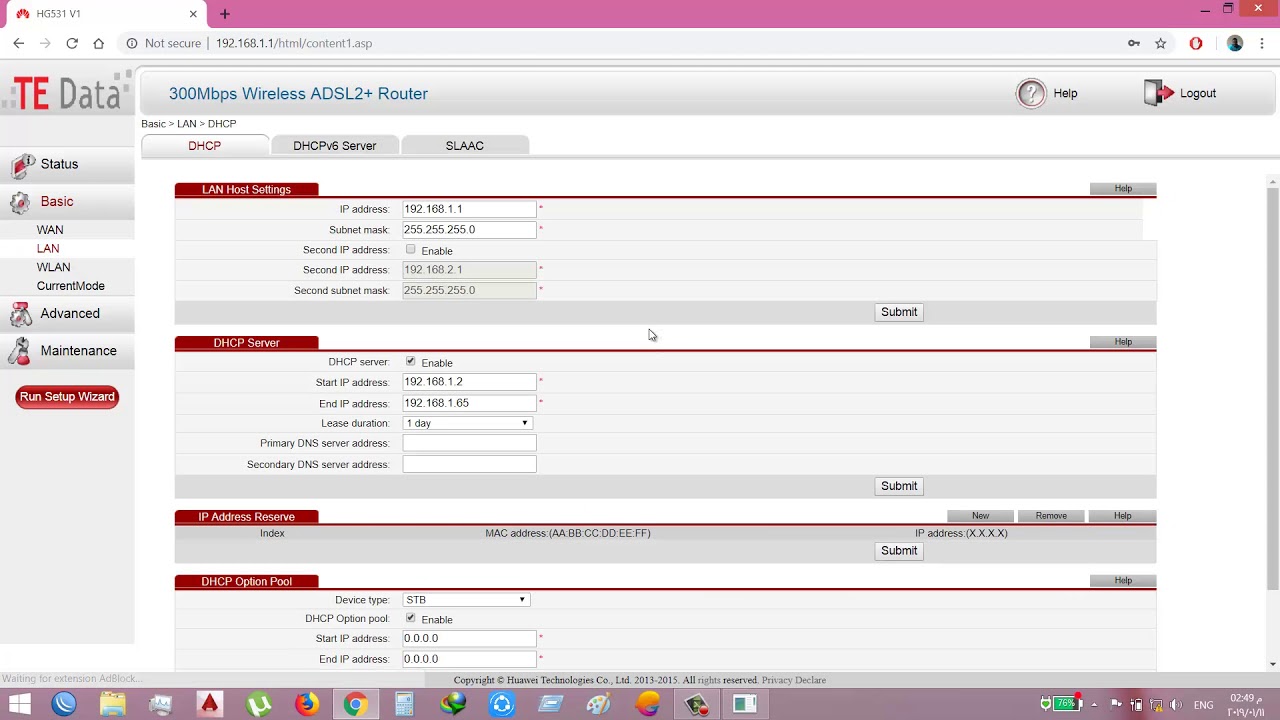Click the Option Pool Start IP field
The image size is (1280, 720).
pyautogui.click(x=470, y=638)
